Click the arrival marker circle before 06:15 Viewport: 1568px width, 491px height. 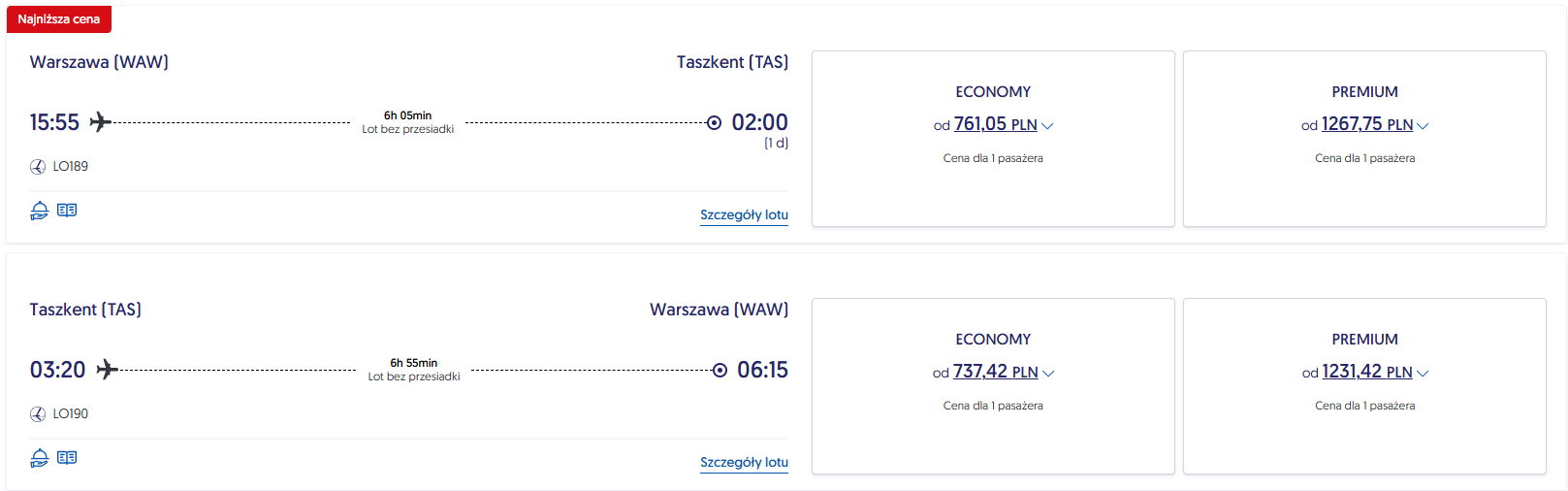pyautogui.click(x=720, y=371)
